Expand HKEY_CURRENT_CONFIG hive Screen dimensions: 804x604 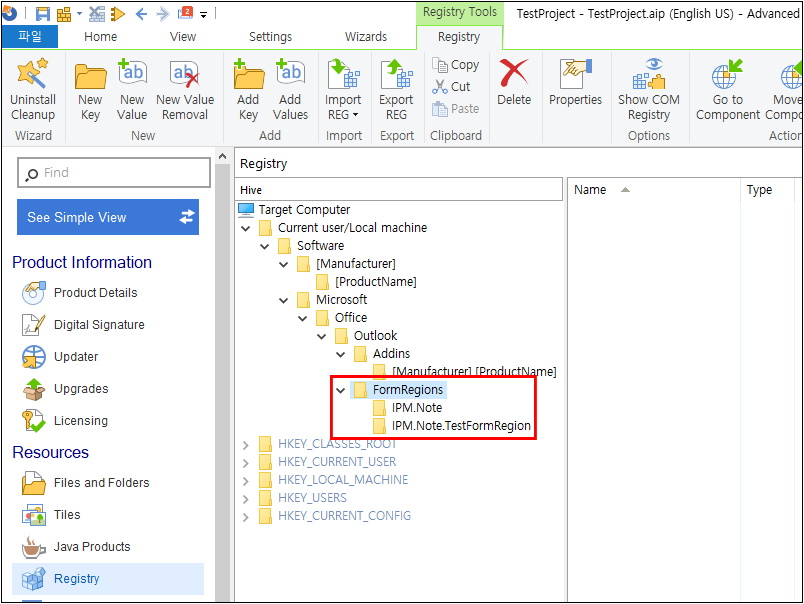tap(246, 517)
